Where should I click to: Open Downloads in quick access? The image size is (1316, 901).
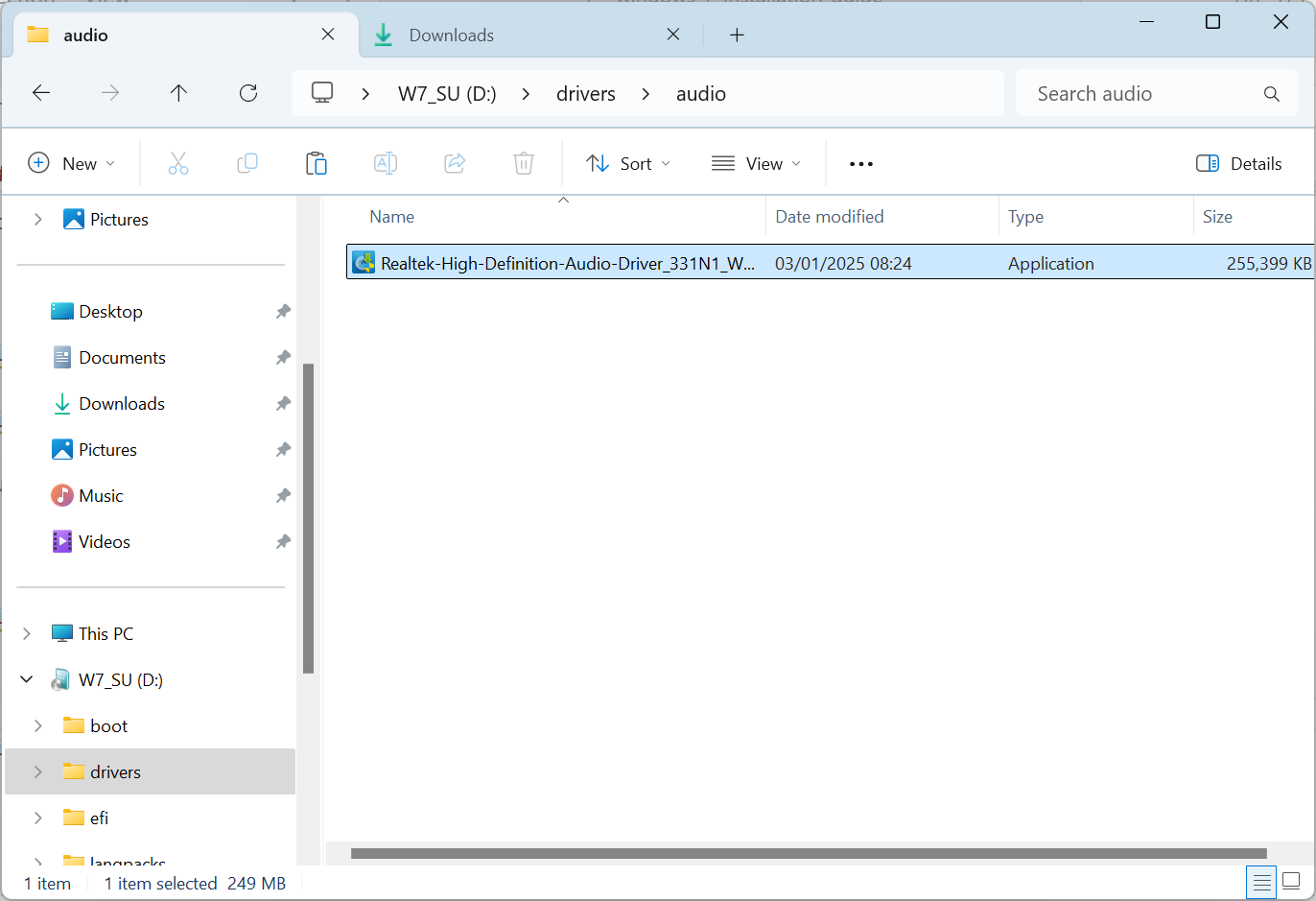click(x=122, y=404)
